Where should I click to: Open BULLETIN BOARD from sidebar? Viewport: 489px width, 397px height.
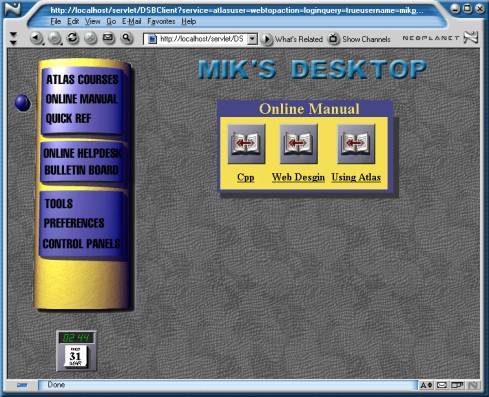(81, 170)
